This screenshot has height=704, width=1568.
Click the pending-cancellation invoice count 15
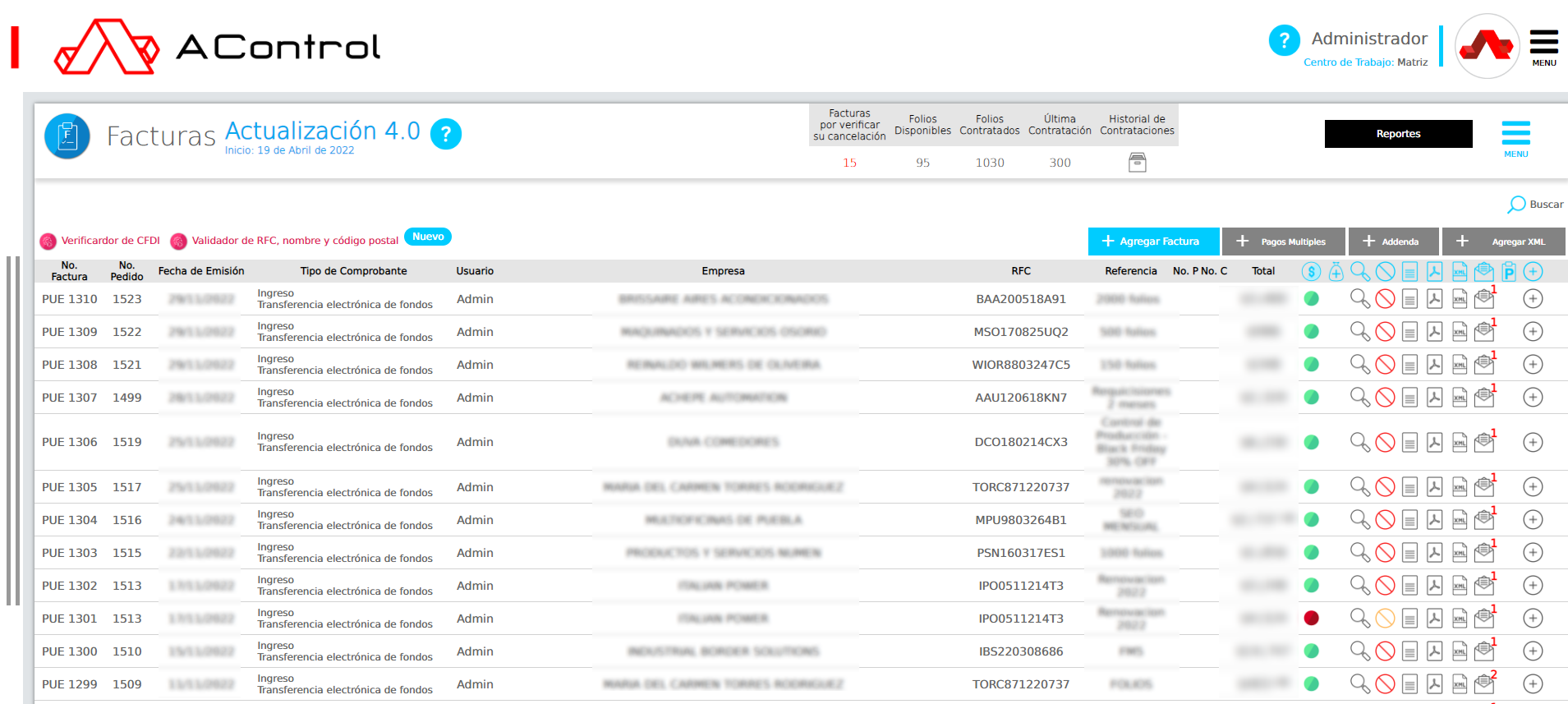849,163
